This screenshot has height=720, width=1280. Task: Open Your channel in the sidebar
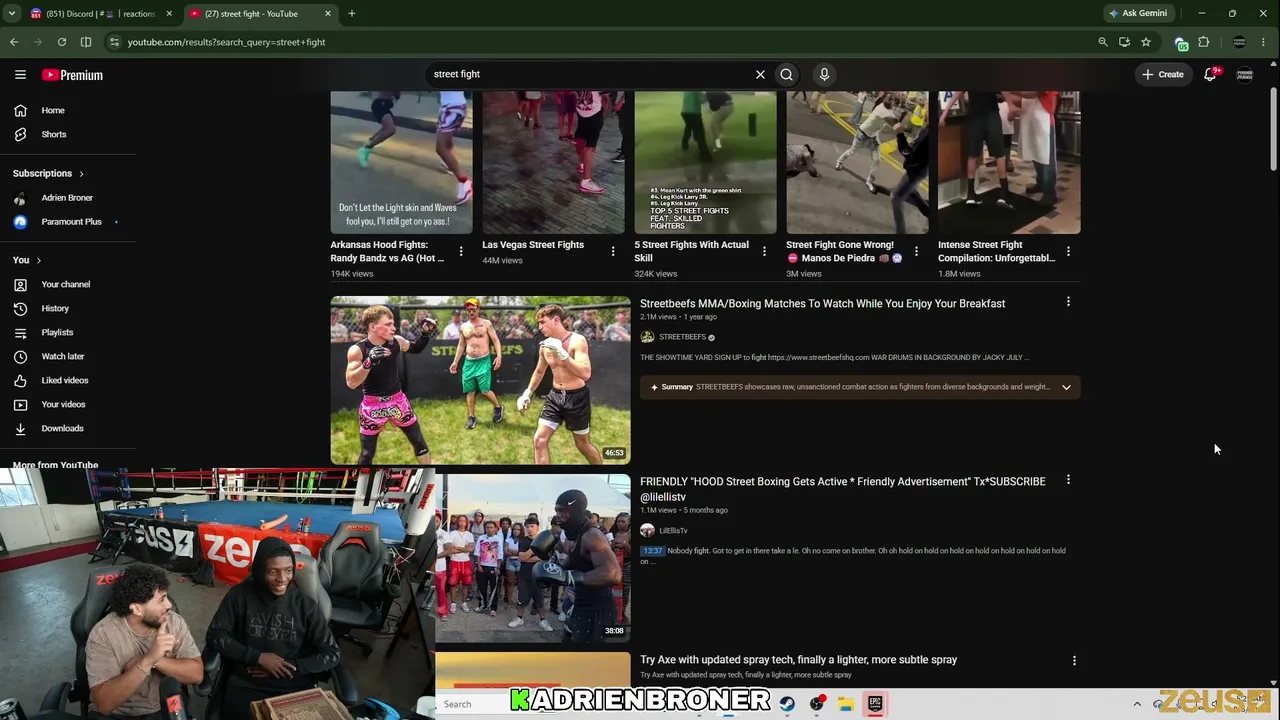66,284
